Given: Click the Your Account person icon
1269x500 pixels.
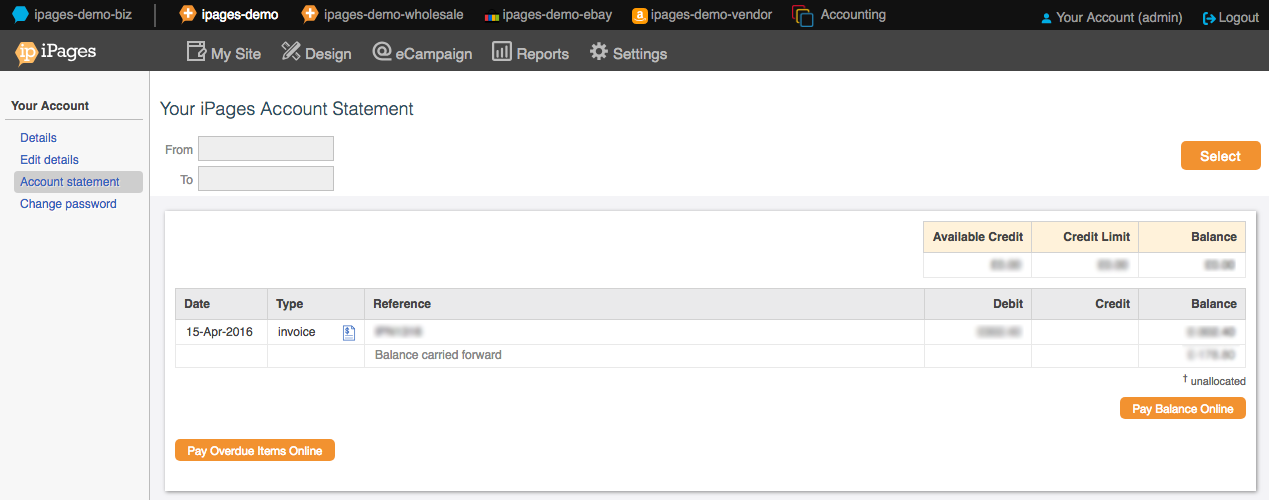Looking at the screenshot, I should (1046, 18).
